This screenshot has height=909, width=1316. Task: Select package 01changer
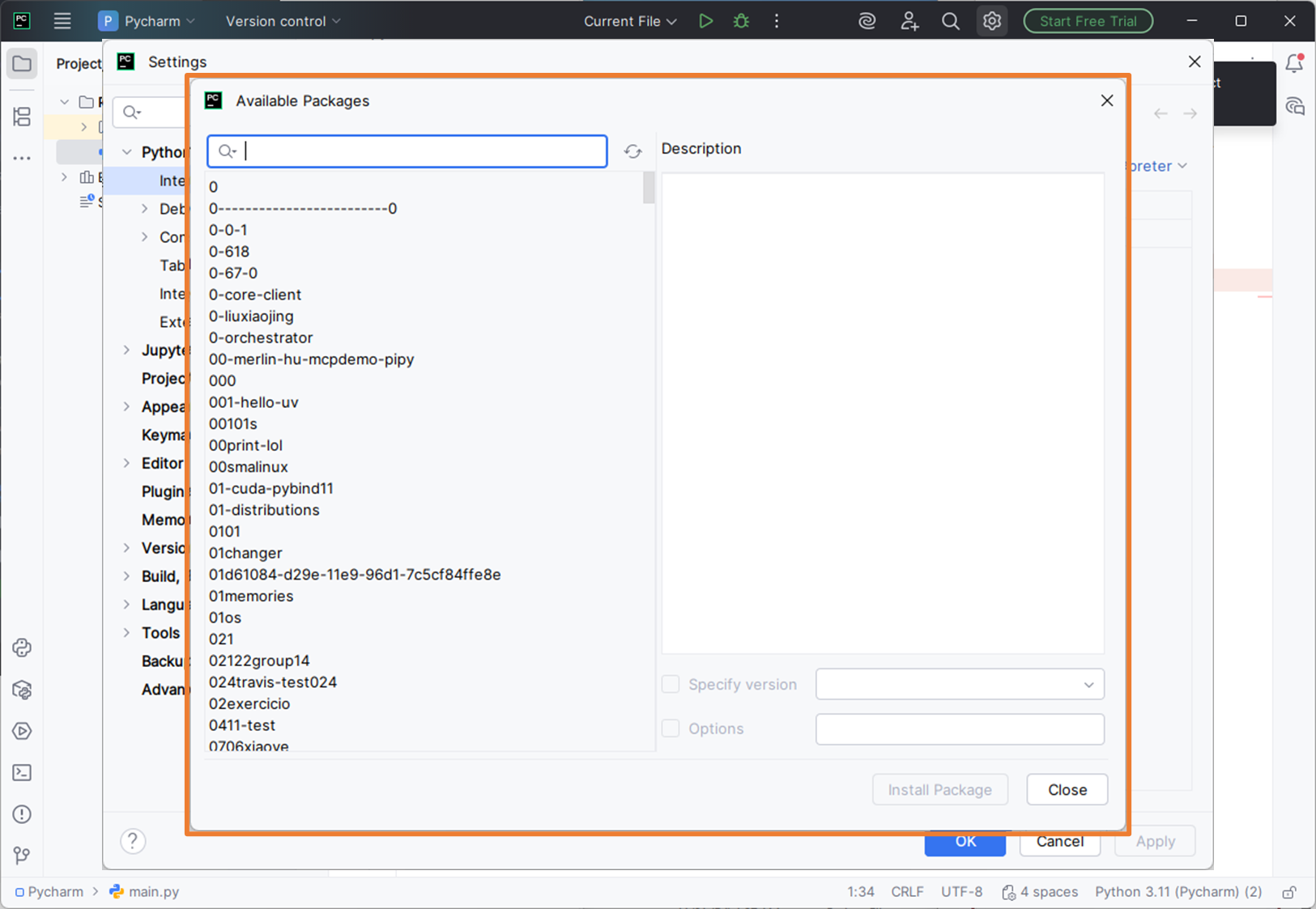(245, 553)
